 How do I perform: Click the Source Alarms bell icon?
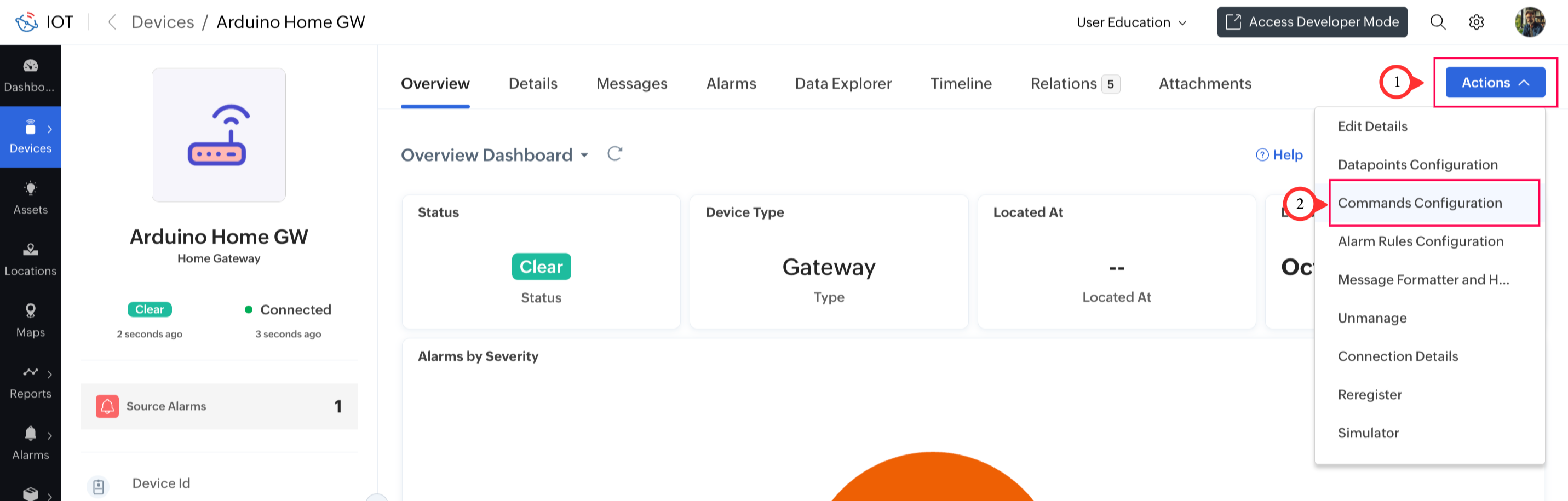(107, 406)
